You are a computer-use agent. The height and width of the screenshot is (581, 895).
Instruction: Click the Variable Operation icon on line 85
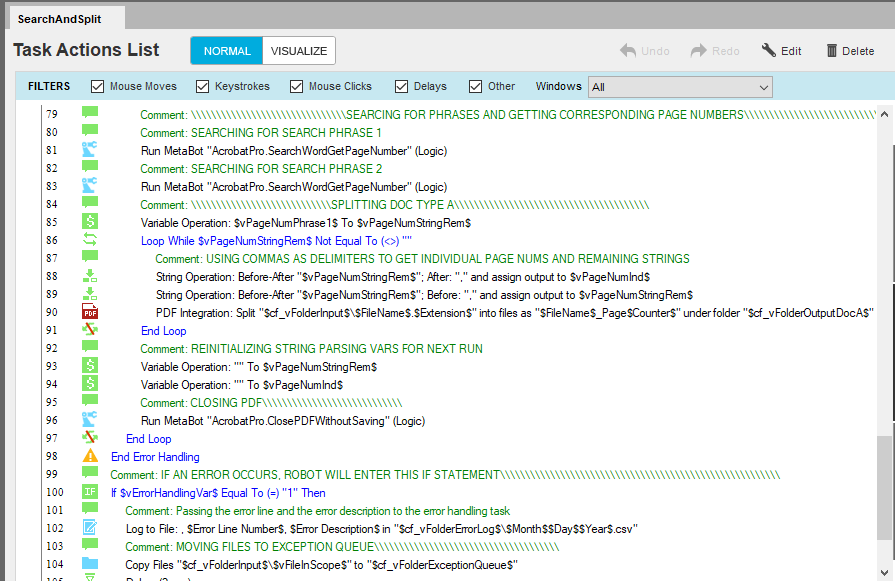point(90,223)
